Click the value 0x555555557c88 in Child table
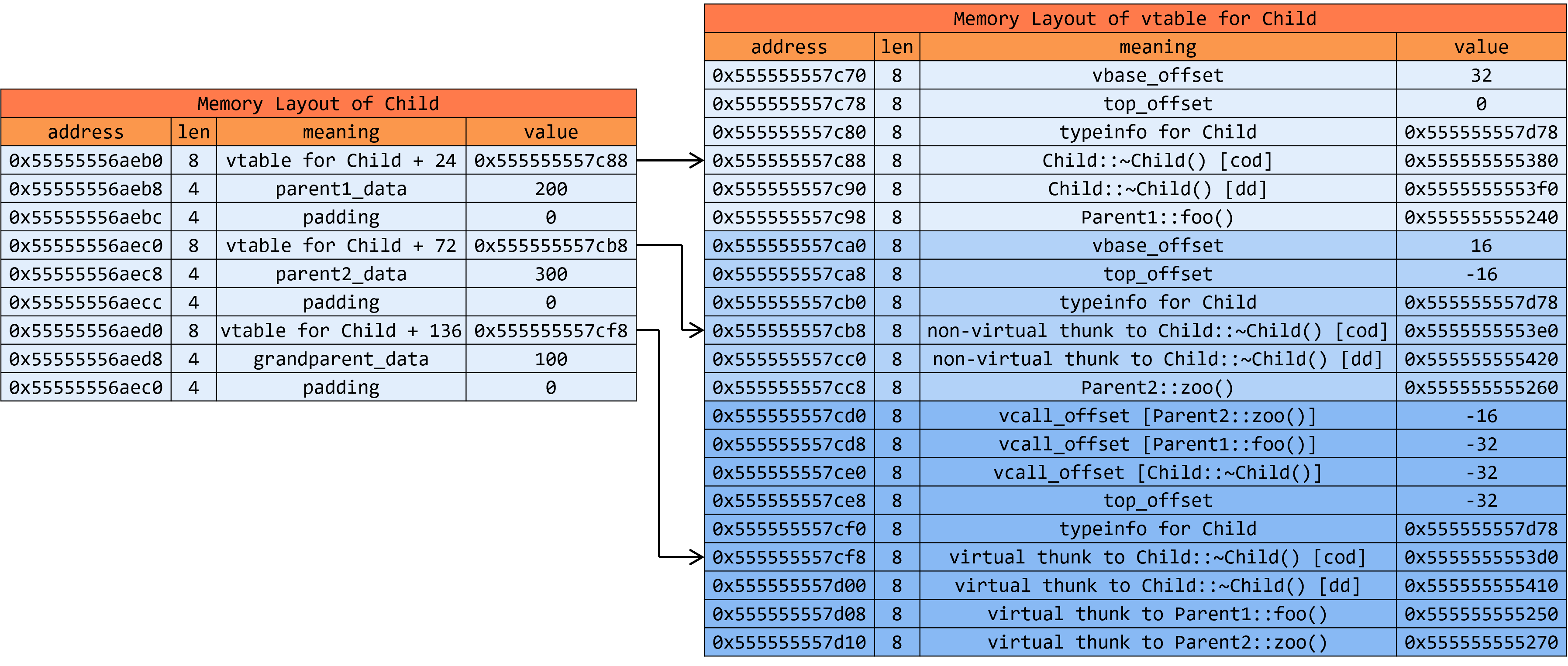 click(x=551, y=161)
